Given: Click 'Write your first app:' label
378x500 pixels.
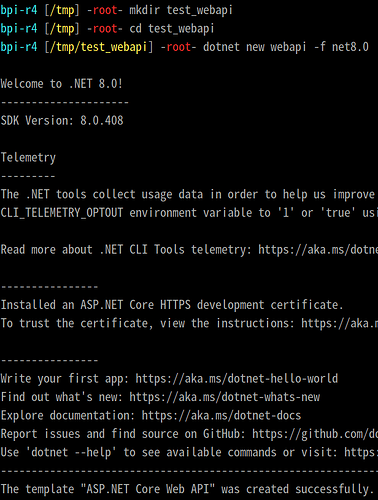Looking at the screenshot, I should click(65, 378).
